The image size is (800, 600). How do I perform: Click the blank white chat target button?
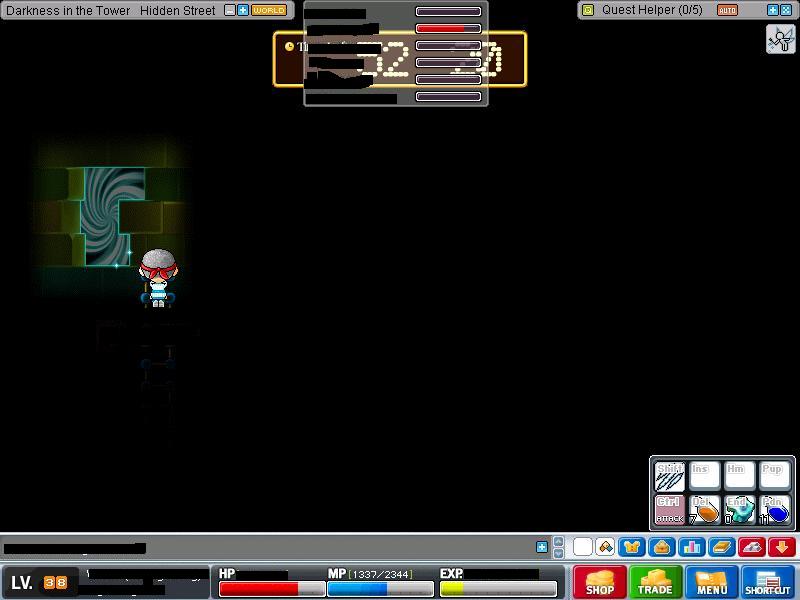(583, 547)
